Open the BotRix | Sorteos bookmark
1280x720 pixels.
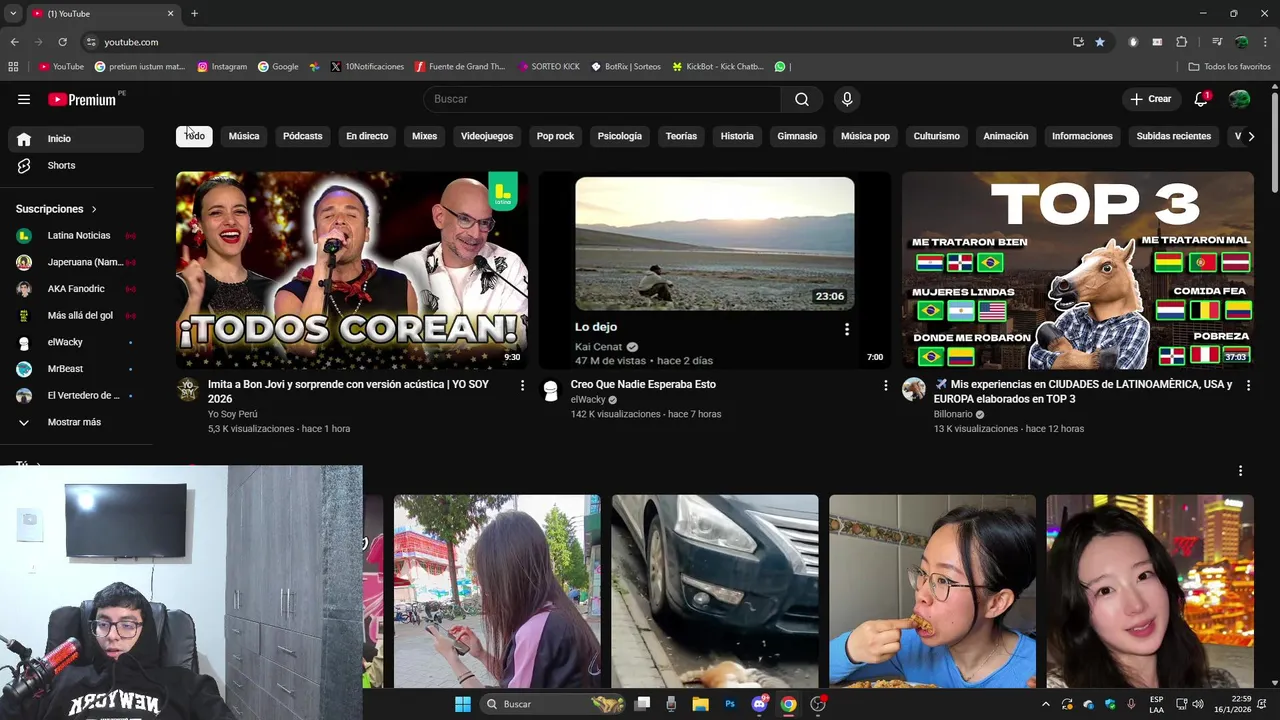(x=626, y=67)
